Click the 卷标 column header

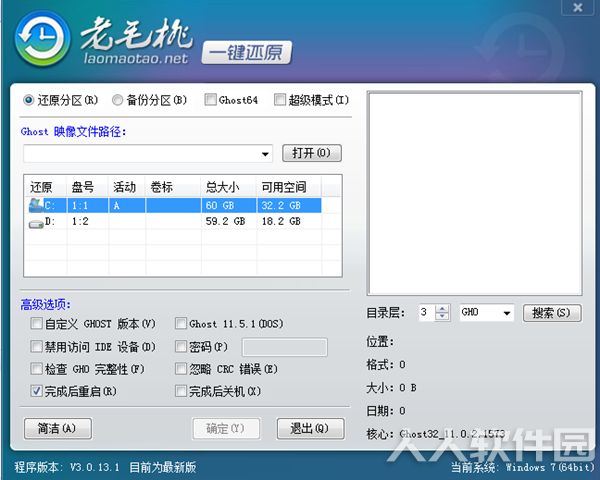point(173,187)
